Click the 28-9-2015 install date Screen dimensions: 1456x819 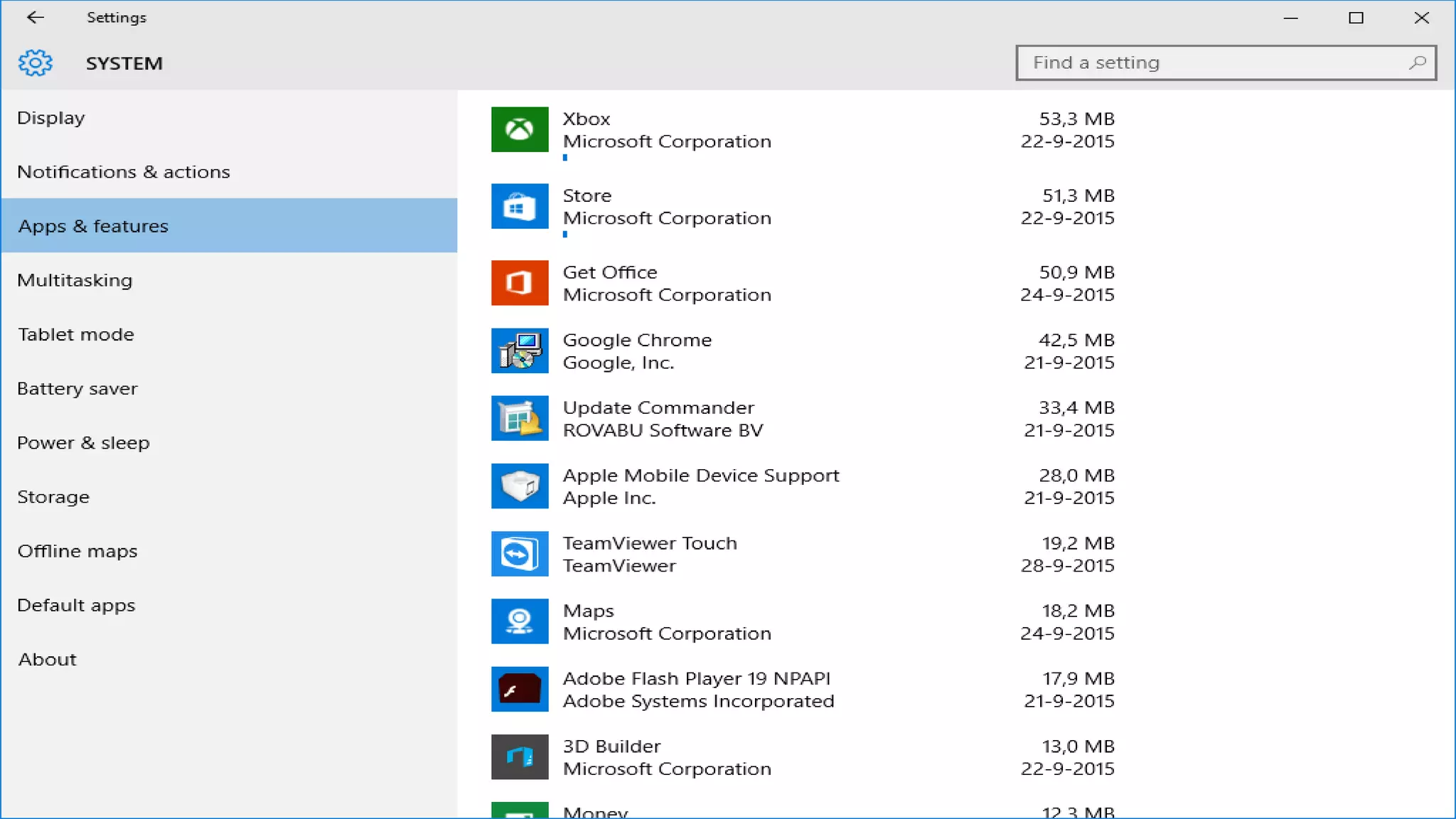click(x=1068, y=566)
